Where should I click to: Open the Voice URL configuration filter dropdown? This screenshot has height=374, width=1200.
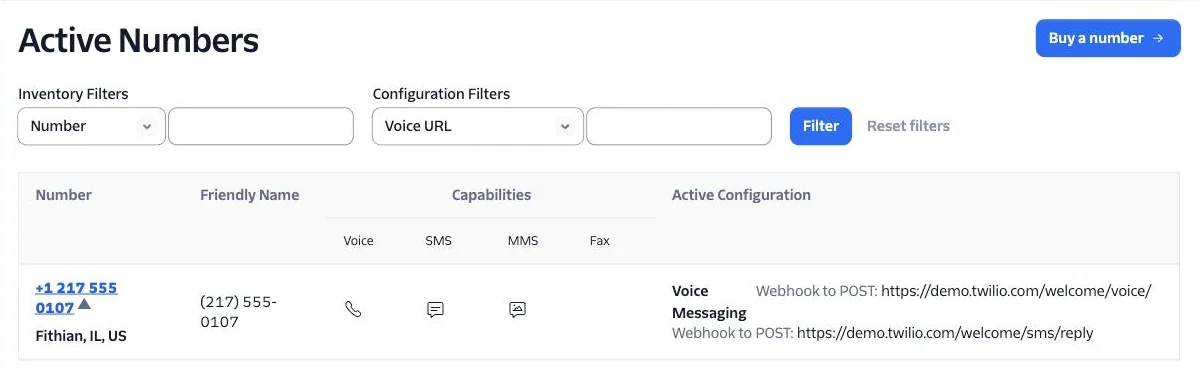tap(478, 126)
